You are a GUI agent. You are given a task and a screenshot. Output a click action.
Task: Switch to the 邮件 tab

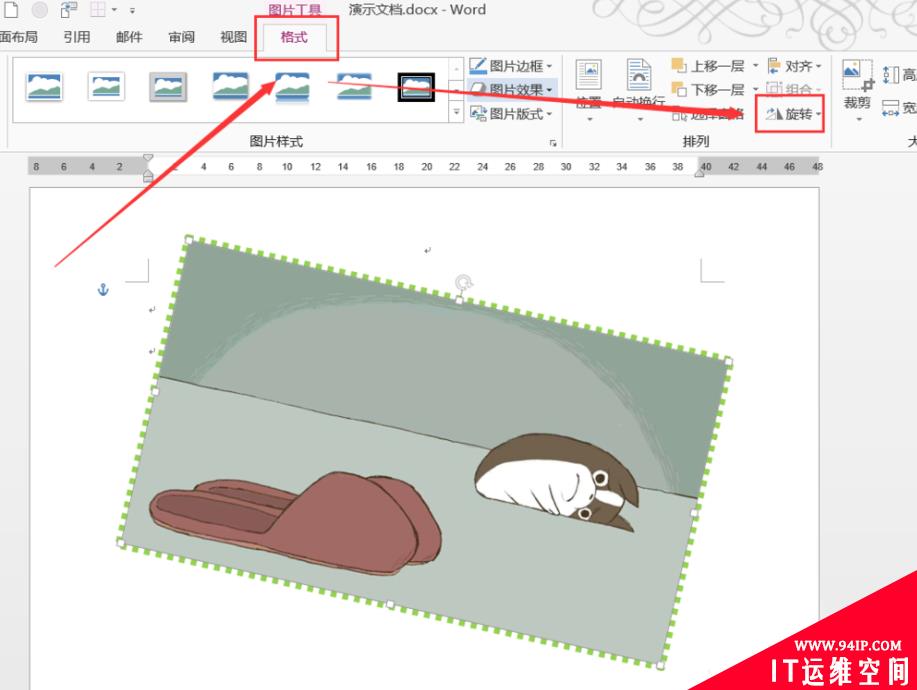pos(129,37)
